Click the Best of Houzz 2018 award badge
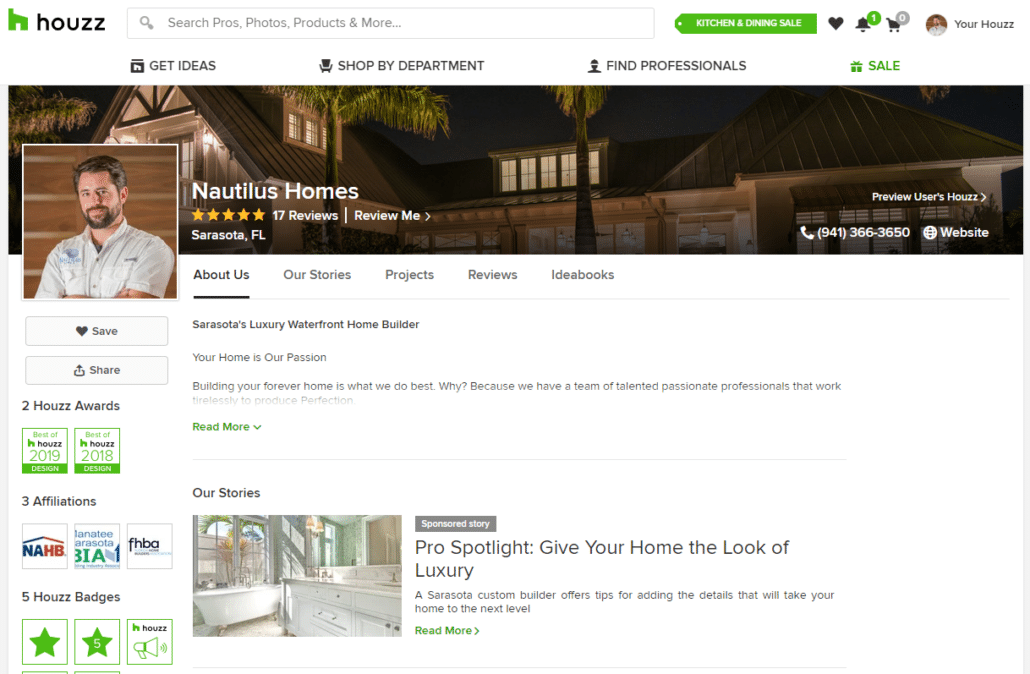 pyautogui.click(x=97, y=451)
